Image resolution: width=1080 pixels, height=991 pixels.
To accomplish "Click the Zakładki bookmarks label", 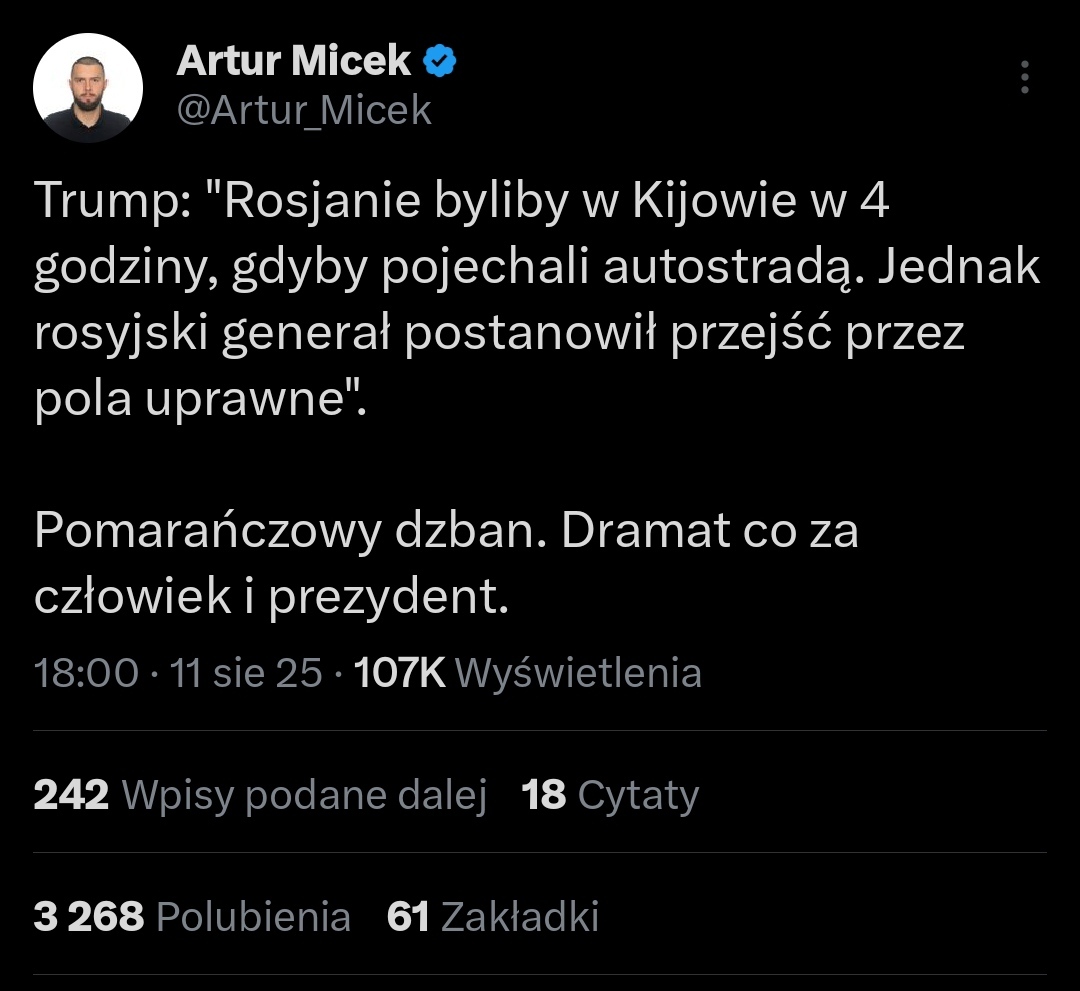I will 519,917.
